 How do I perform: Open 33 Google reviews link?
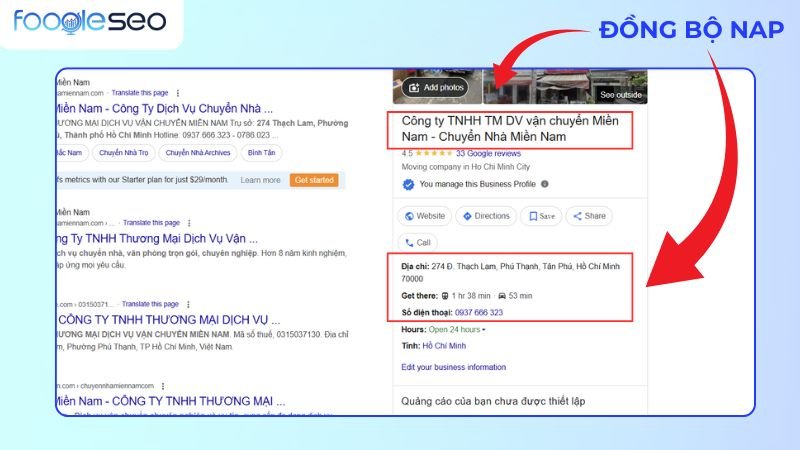[x=488, y=154]
